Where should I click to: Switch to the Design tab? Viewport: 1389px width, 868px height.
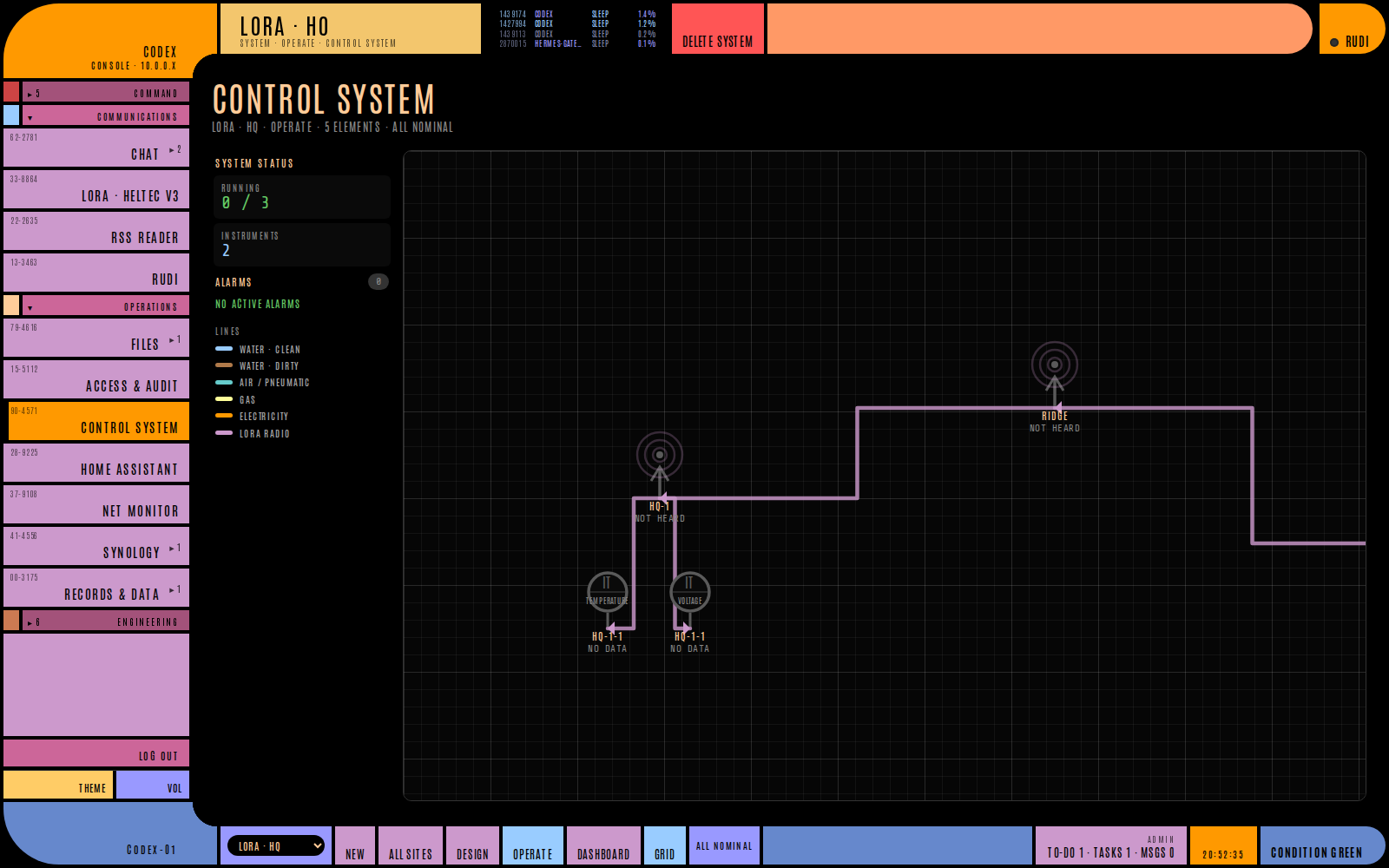pyautogui.click(x=473, y=845)
